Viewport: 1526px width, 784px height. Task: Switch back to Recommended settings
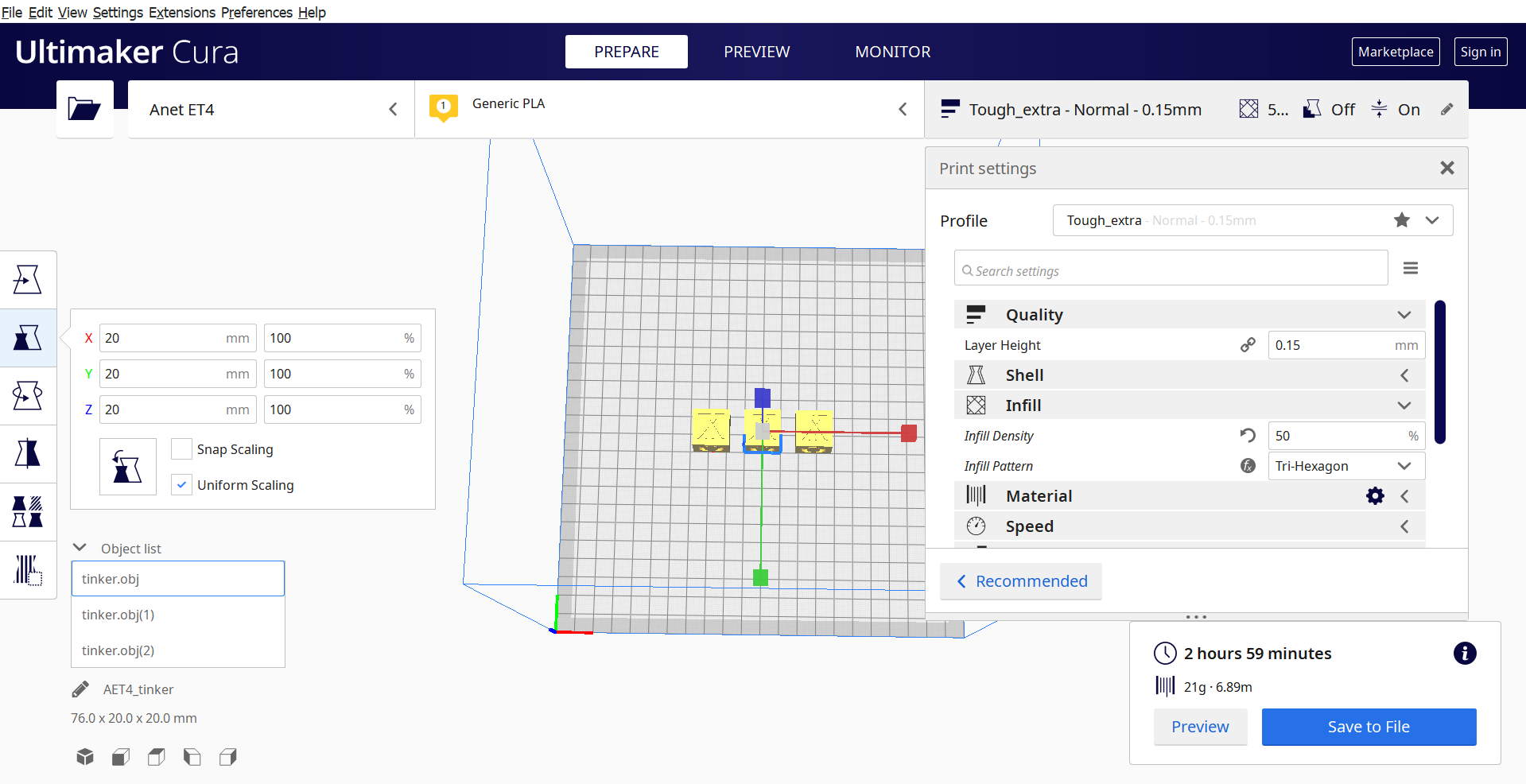1021,581
